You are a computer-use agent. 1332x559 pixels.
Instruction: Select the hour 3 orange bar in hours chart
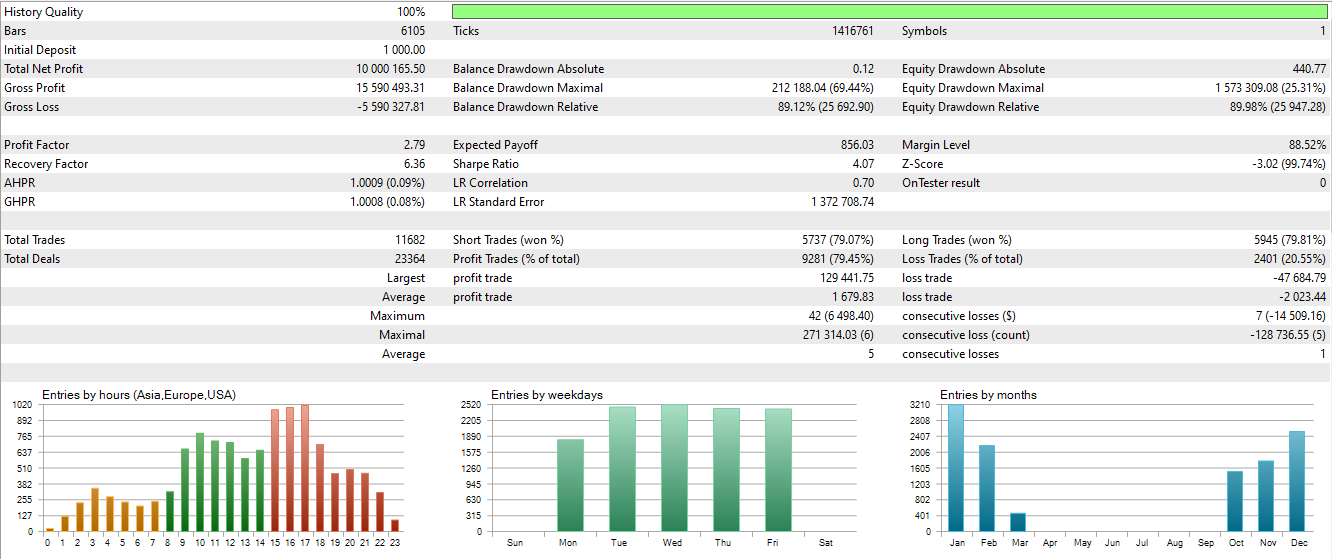(x=94, y=510)
